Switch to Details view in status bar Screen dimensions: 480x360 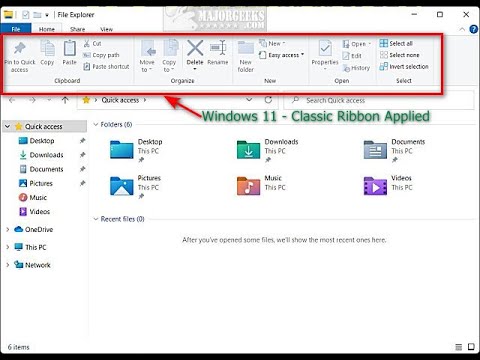click(x=459, y=347)
